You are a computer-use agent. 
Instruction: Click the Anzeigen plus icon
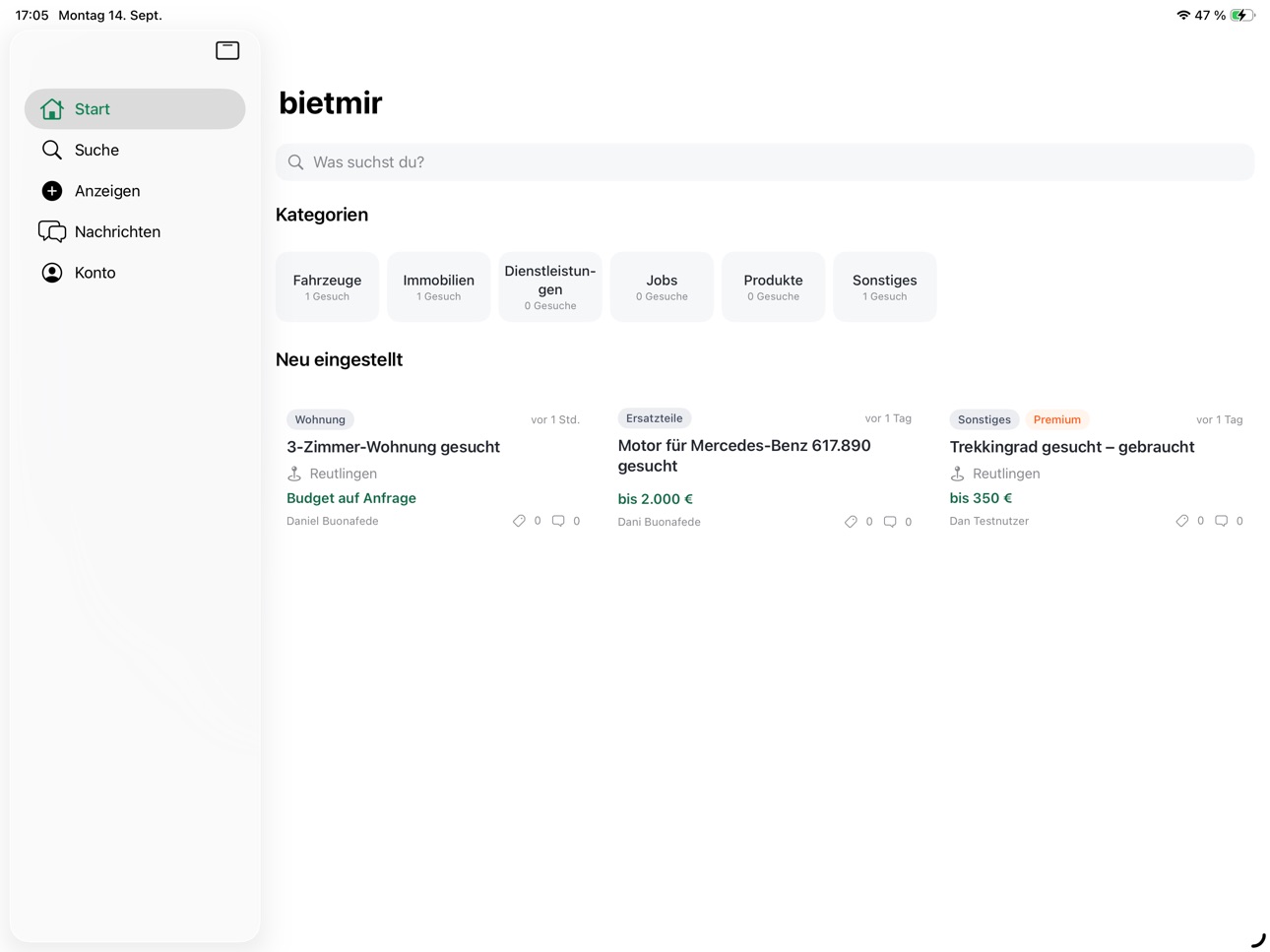point(52,191)
